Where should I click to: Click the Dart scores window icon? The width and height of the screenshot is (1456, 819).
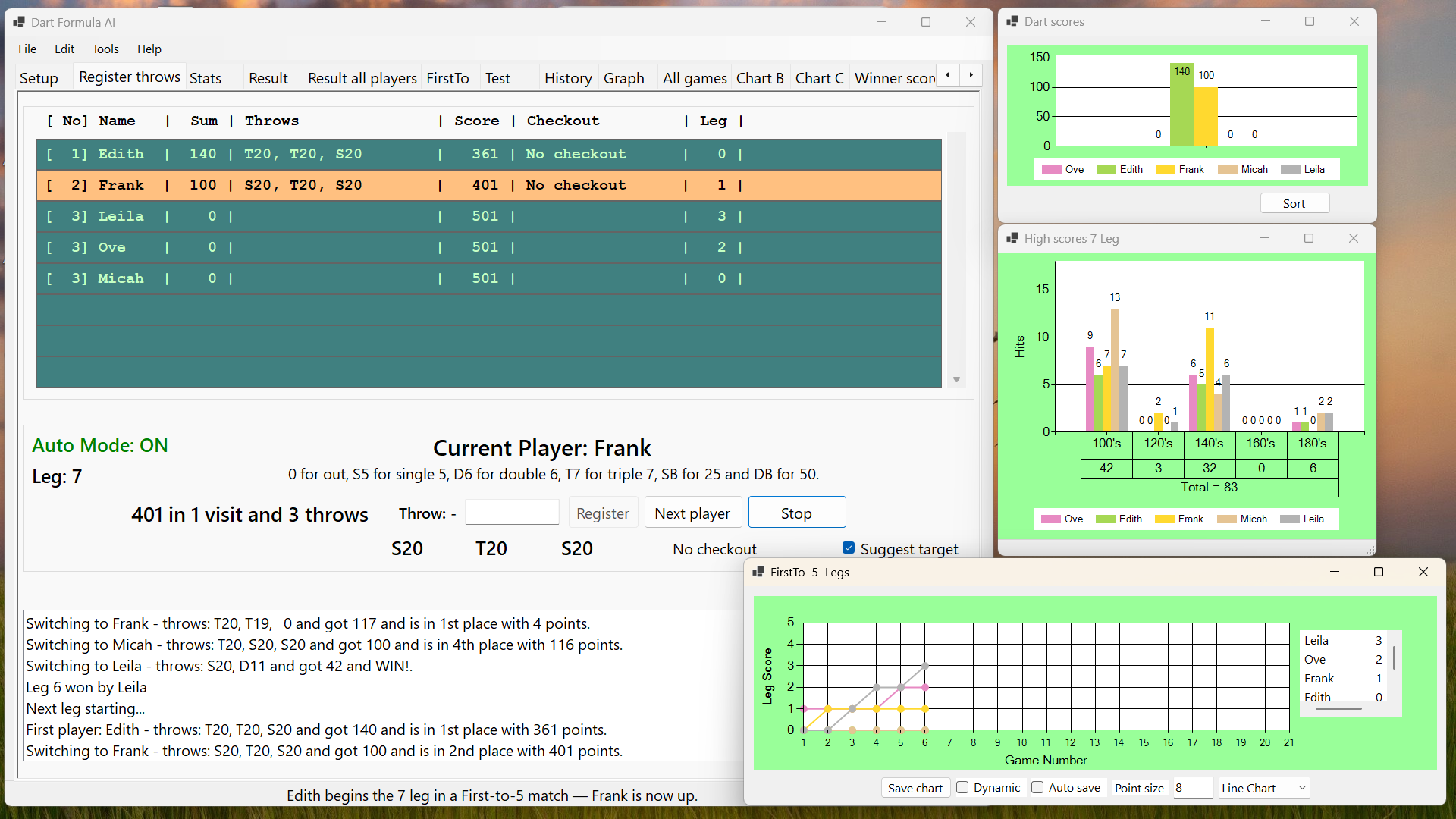(1012, 21)
